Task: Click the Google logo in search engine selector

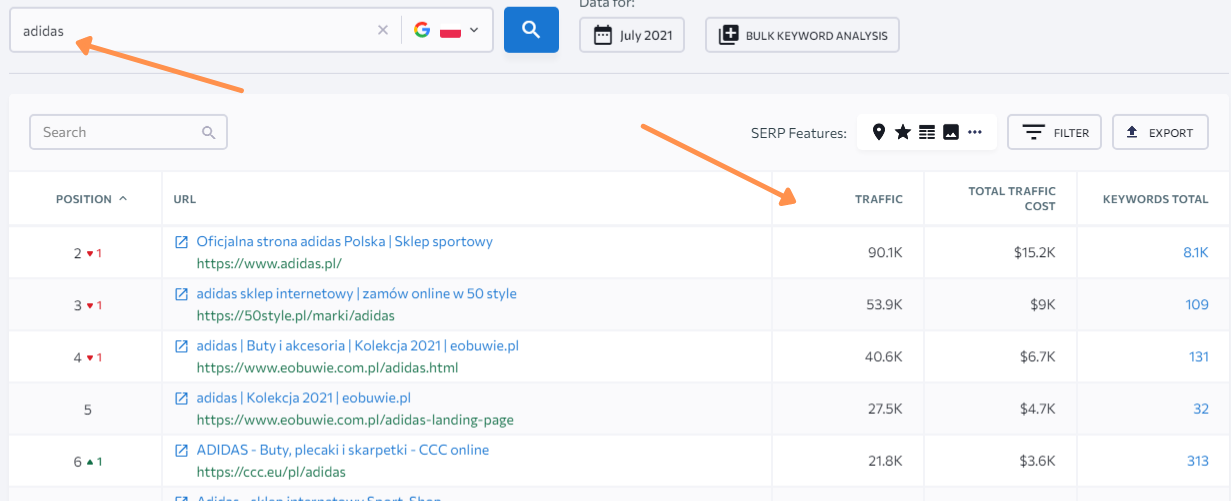Action: tap(422, 30)
